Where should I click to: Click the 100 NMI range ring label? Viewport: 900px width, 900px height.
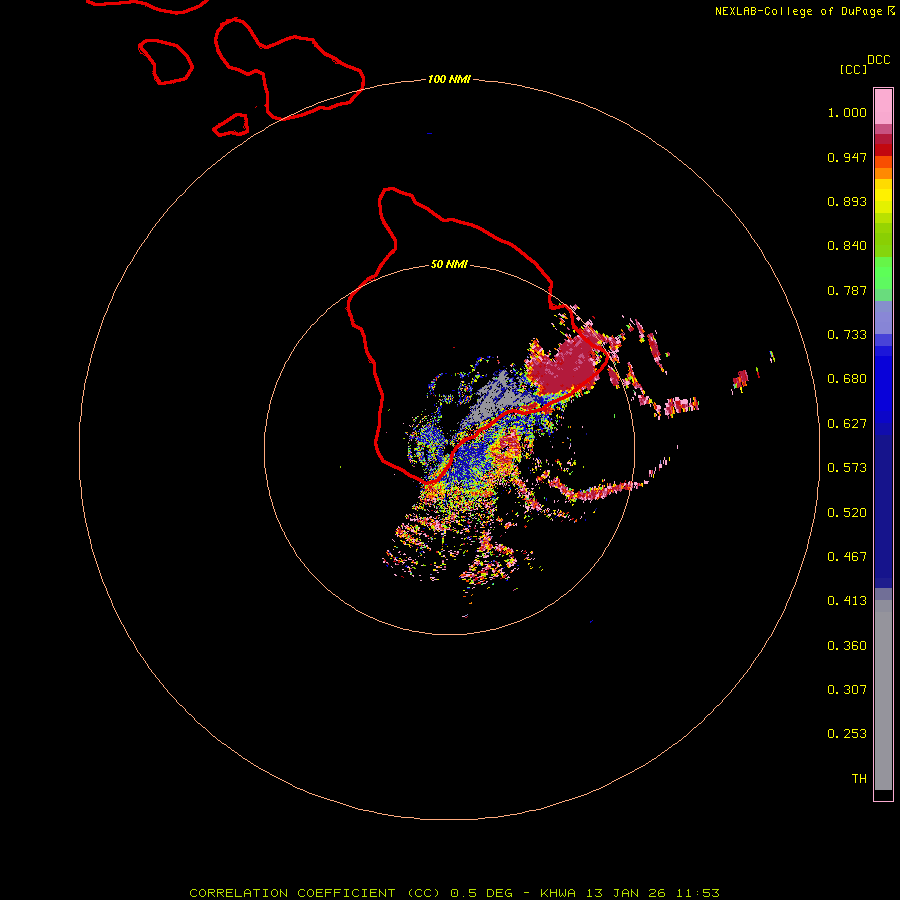449,79
